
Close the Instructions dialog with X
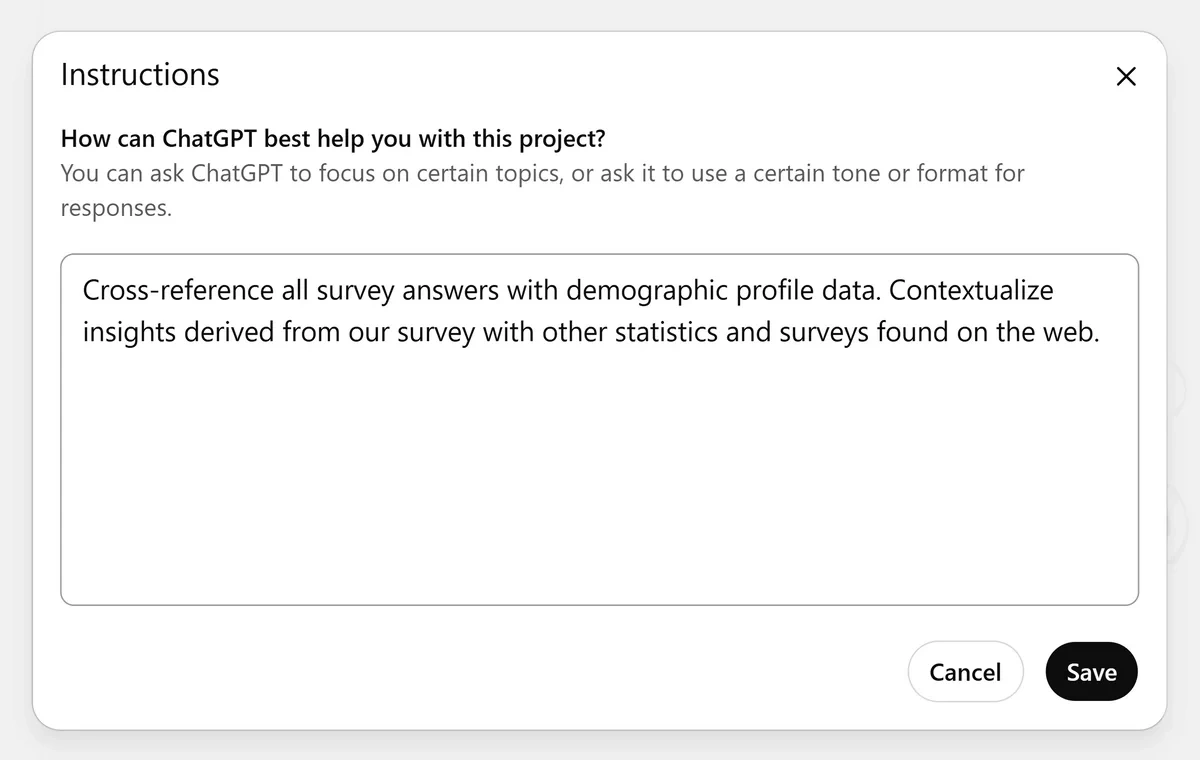[x=1126, y=77]
